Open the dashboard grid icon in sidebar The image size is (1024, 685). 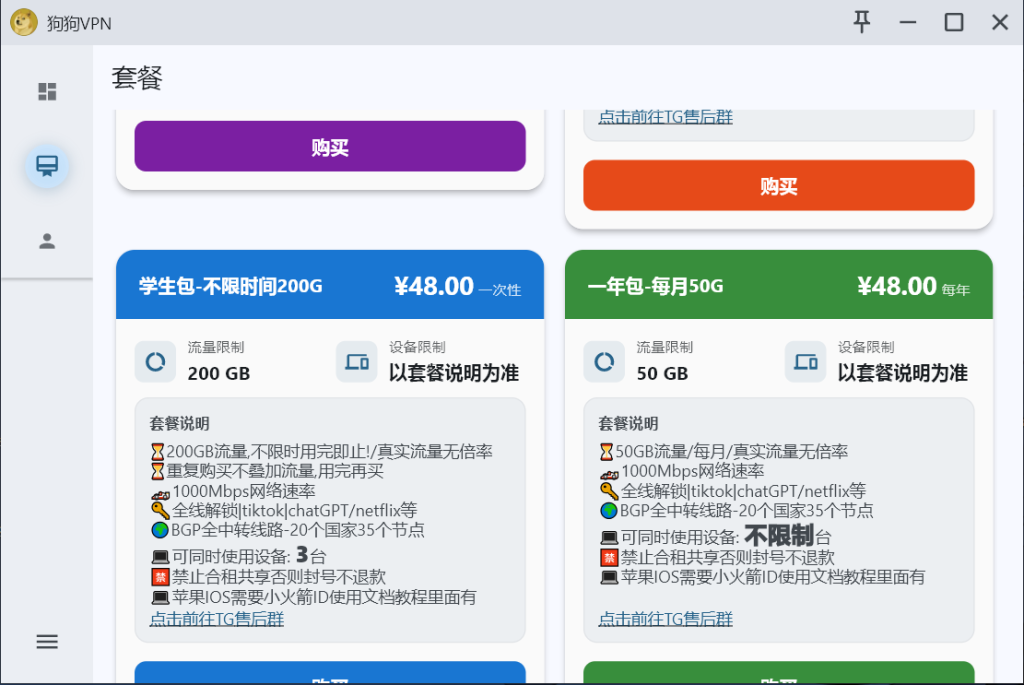pyautogui.click(x=47, y=91)
